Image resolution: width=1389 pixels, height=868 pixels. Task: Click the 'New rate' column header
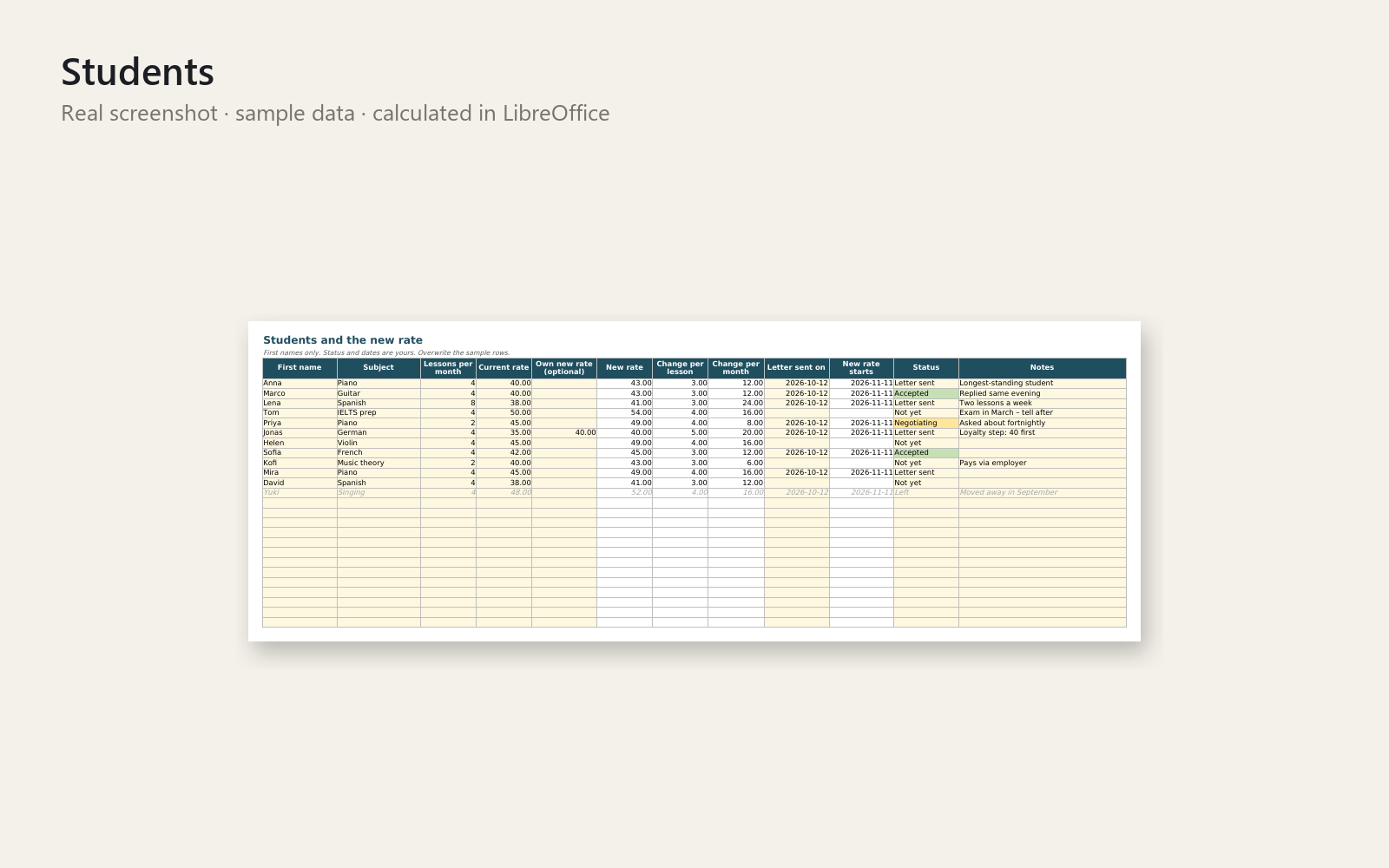pyautogui.click(x=624, y=368)
